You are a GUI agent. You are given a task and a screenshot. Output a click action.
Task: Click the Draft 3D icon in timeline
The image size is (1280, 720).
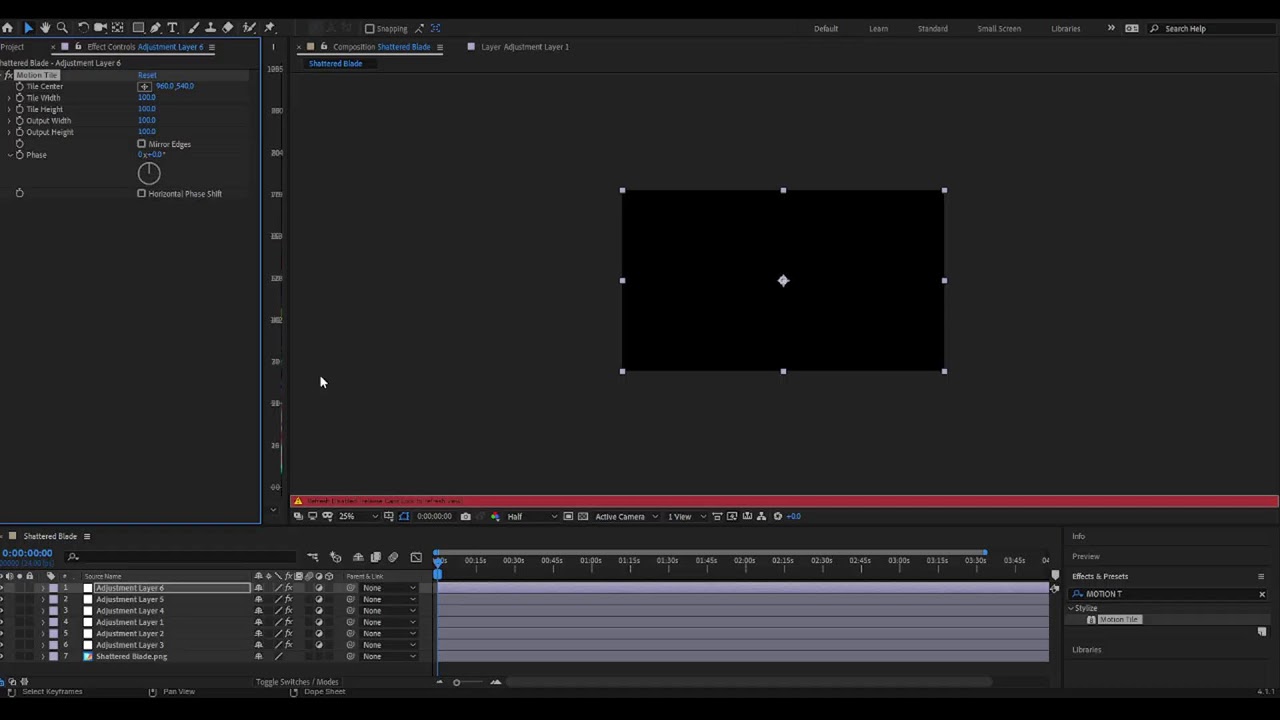[x=336, y=557]
